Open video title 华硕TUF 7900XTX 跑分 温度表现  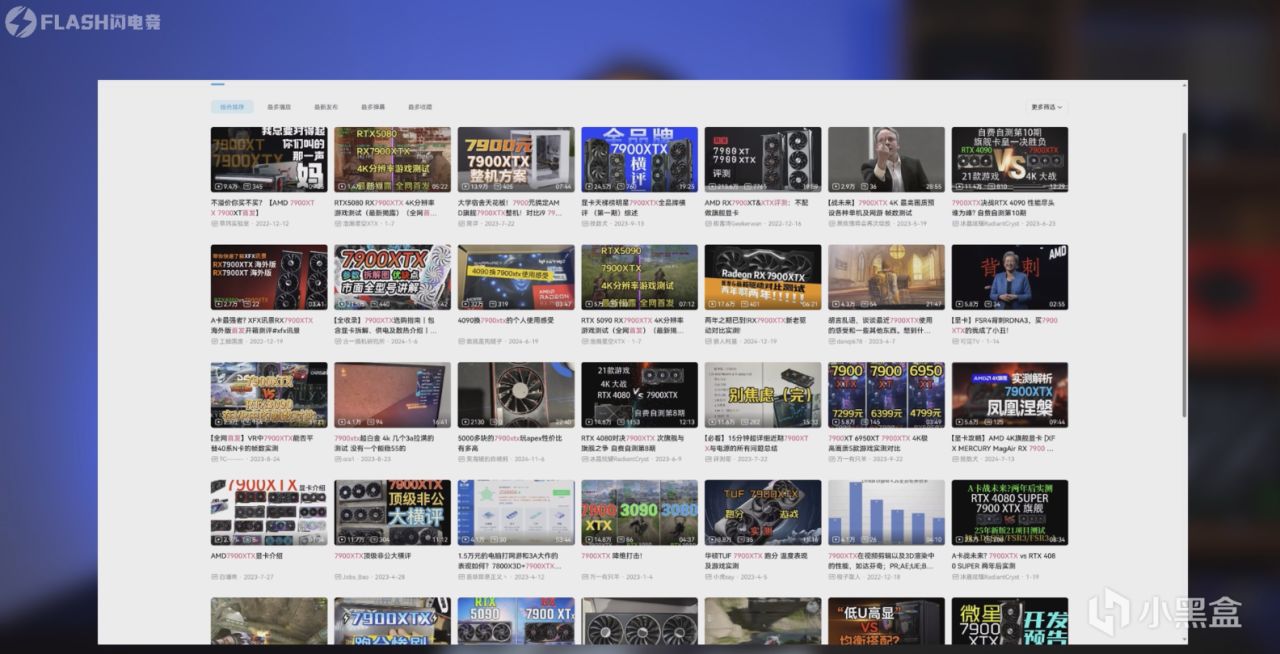tap(757, 560)
